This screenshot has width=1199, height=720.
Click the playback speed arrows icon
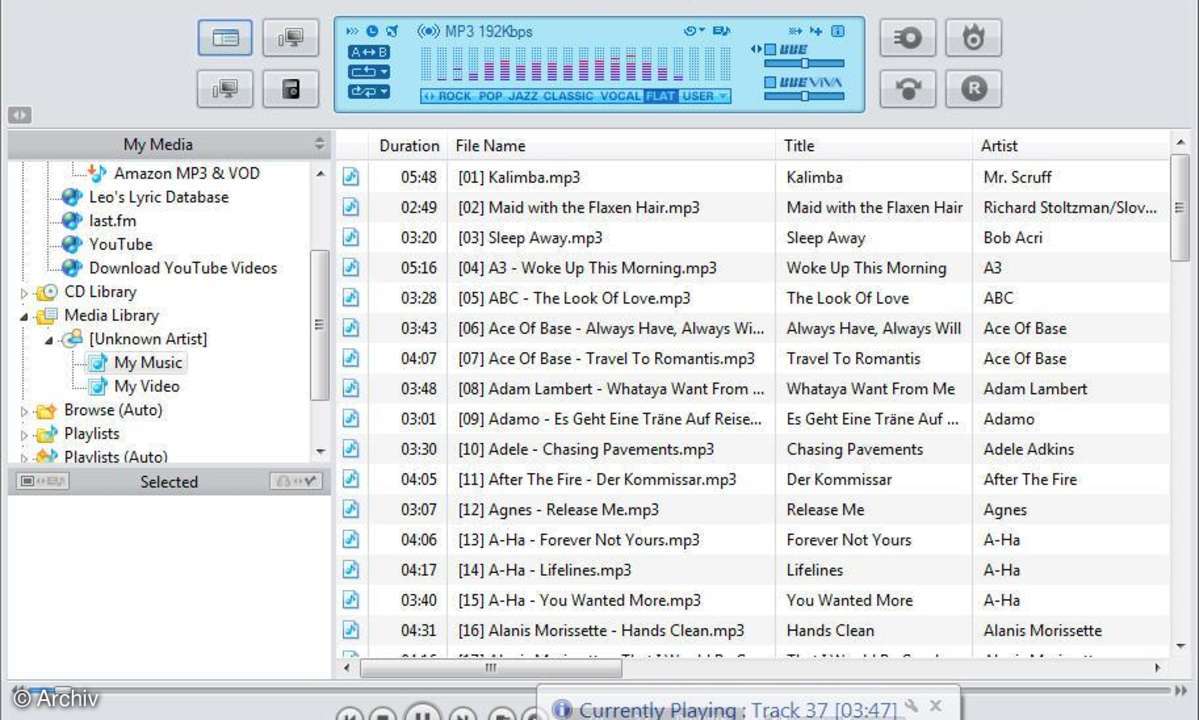[352, 31]
